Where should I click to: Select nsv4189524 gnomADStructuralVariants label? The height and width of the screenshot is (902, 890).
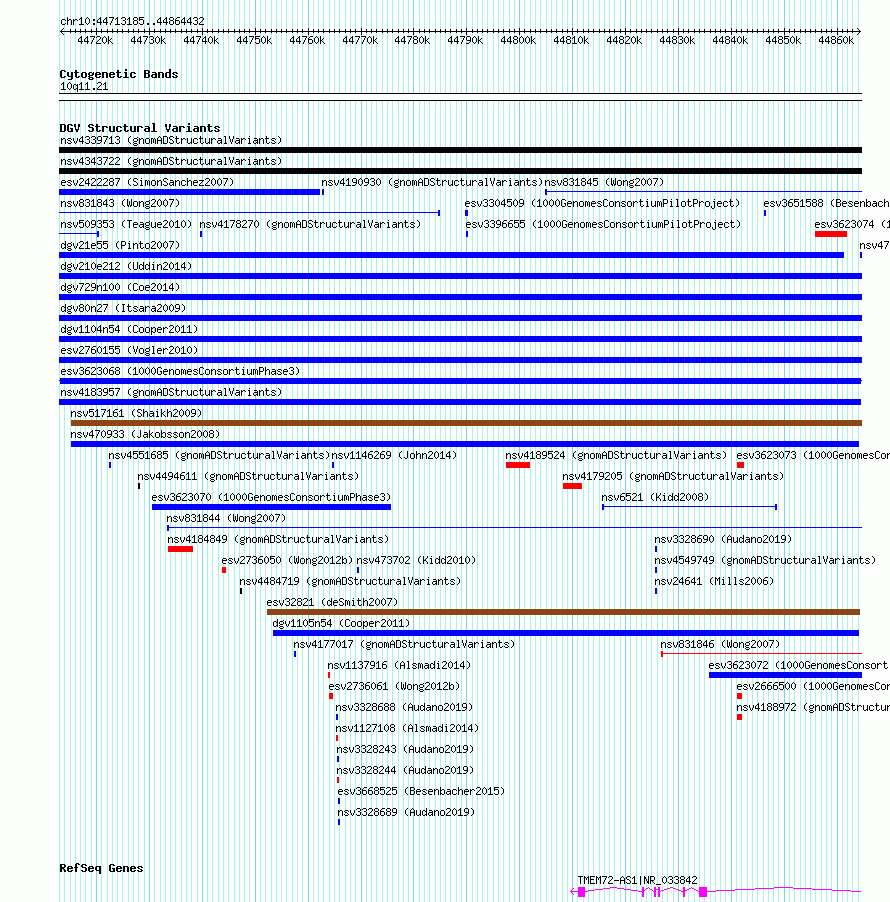tap(616, 456)
